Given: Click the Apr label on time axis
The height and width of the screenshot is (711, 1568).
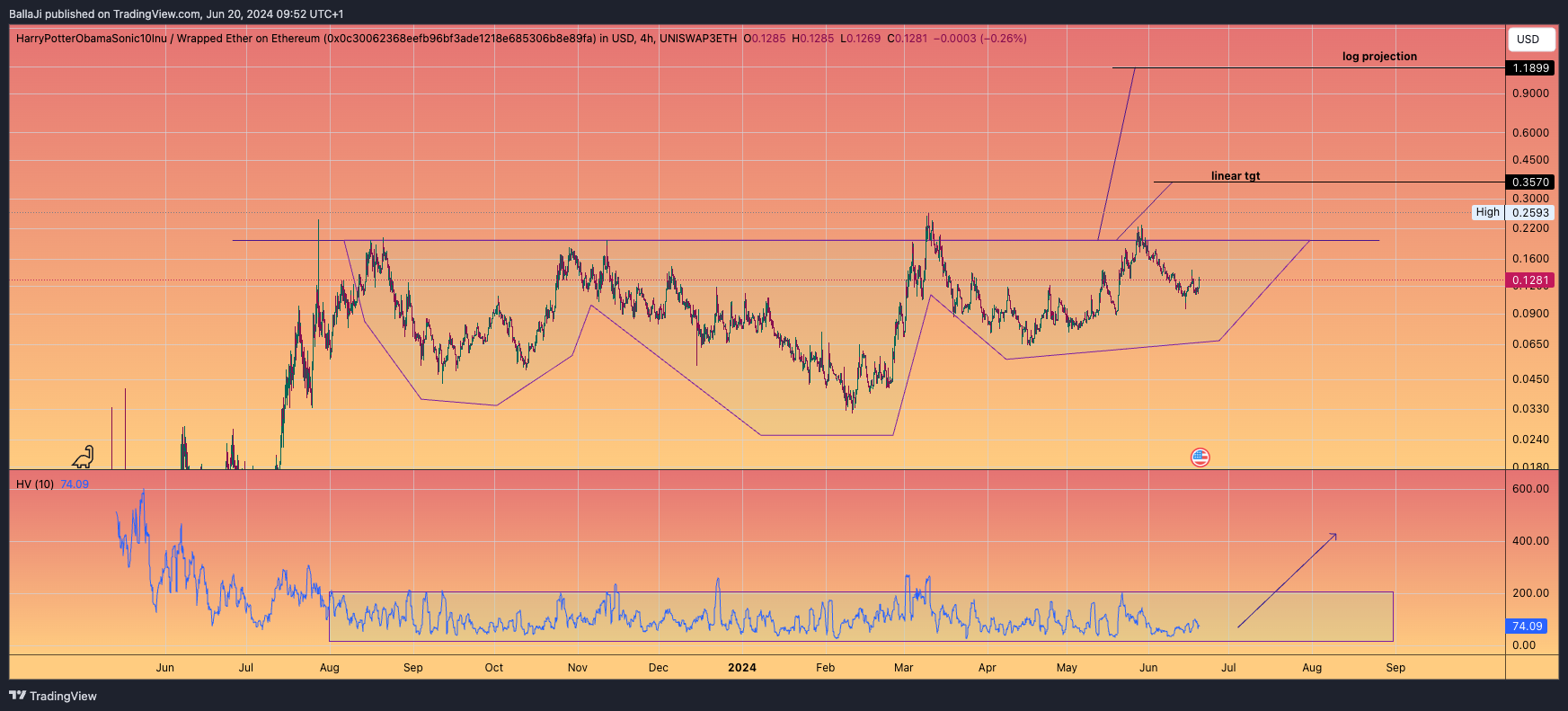Looking at the screenshot, I should (x=988, y=668).
